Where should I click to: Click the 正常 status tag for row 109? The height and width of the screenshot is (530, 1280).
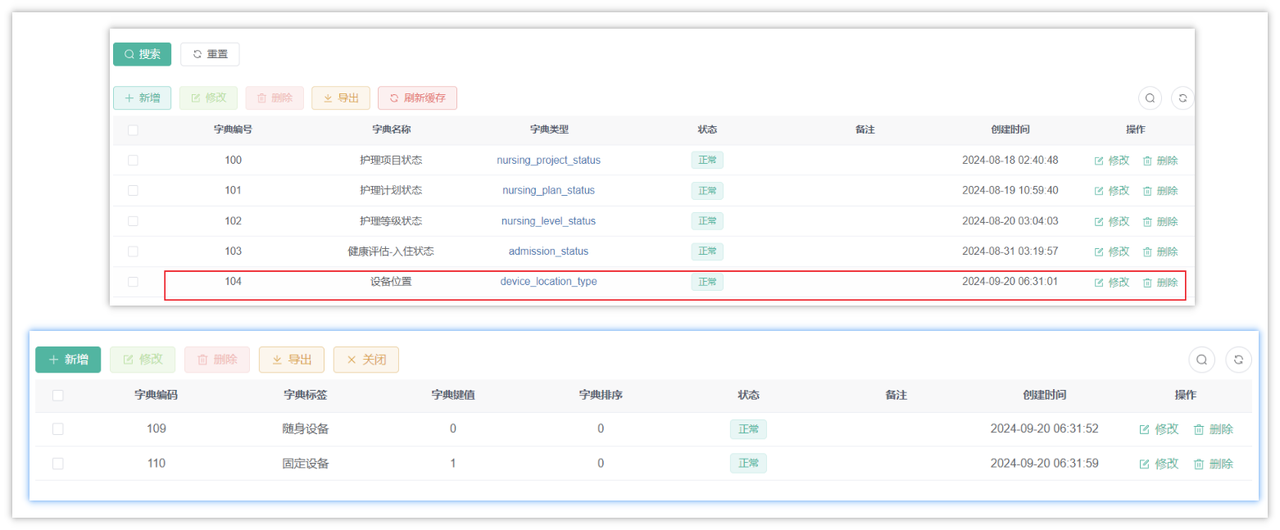(x=748, y=429)
